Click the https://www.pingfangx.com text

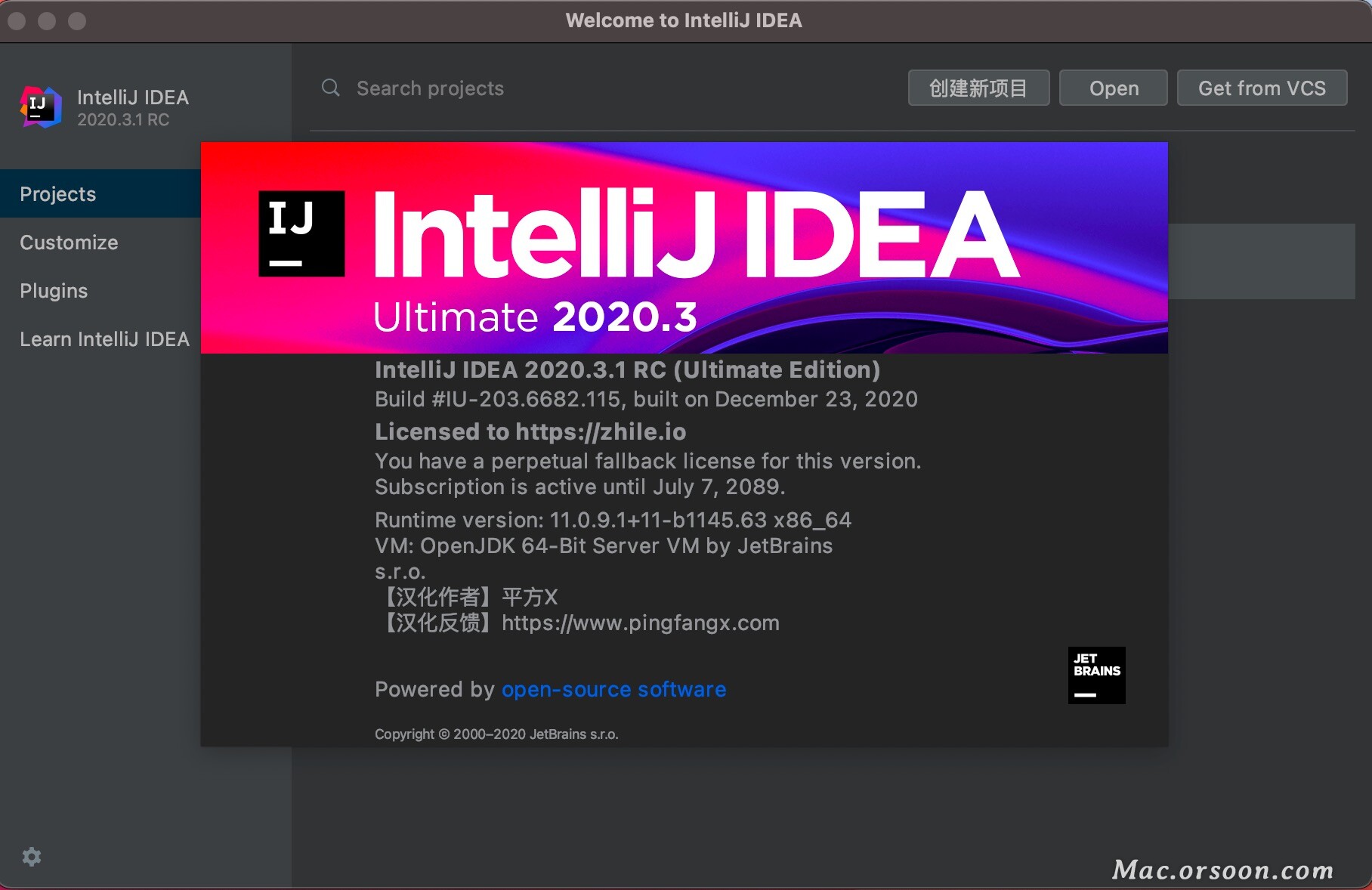[x=640, y=623]
